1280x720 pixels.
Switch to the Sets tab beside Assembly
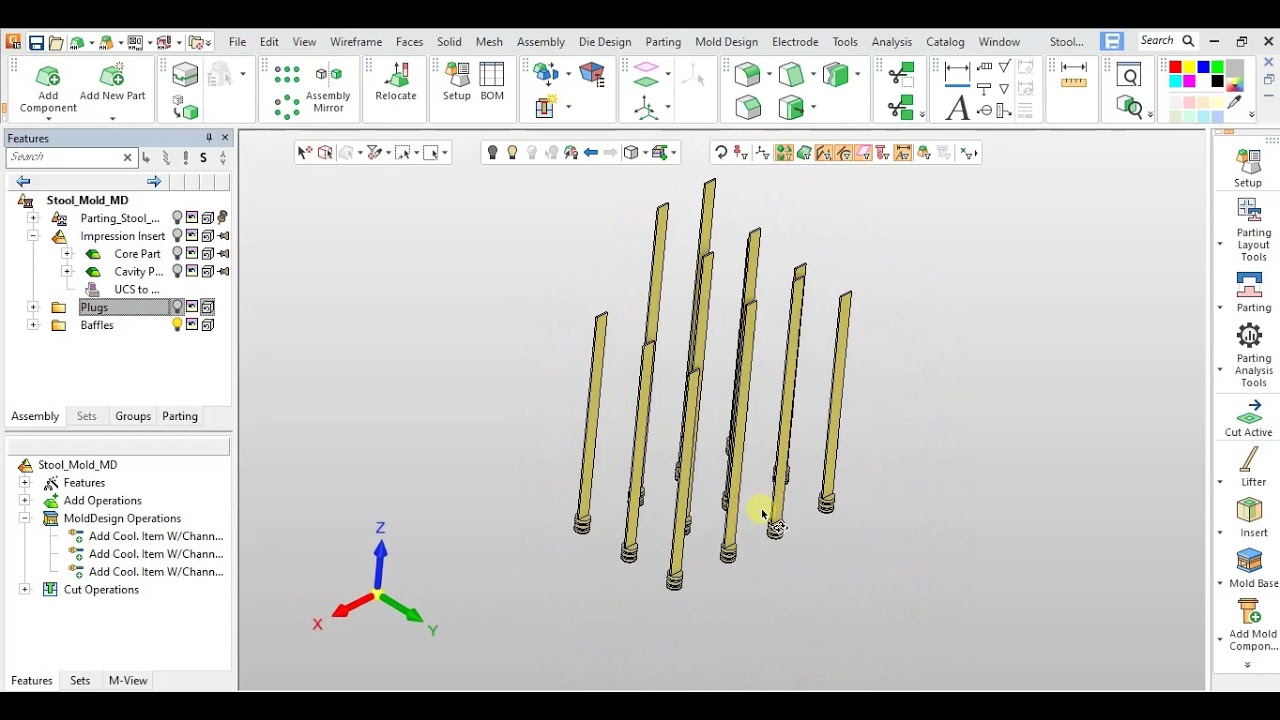pyautogui.click(x=87, y=416)
